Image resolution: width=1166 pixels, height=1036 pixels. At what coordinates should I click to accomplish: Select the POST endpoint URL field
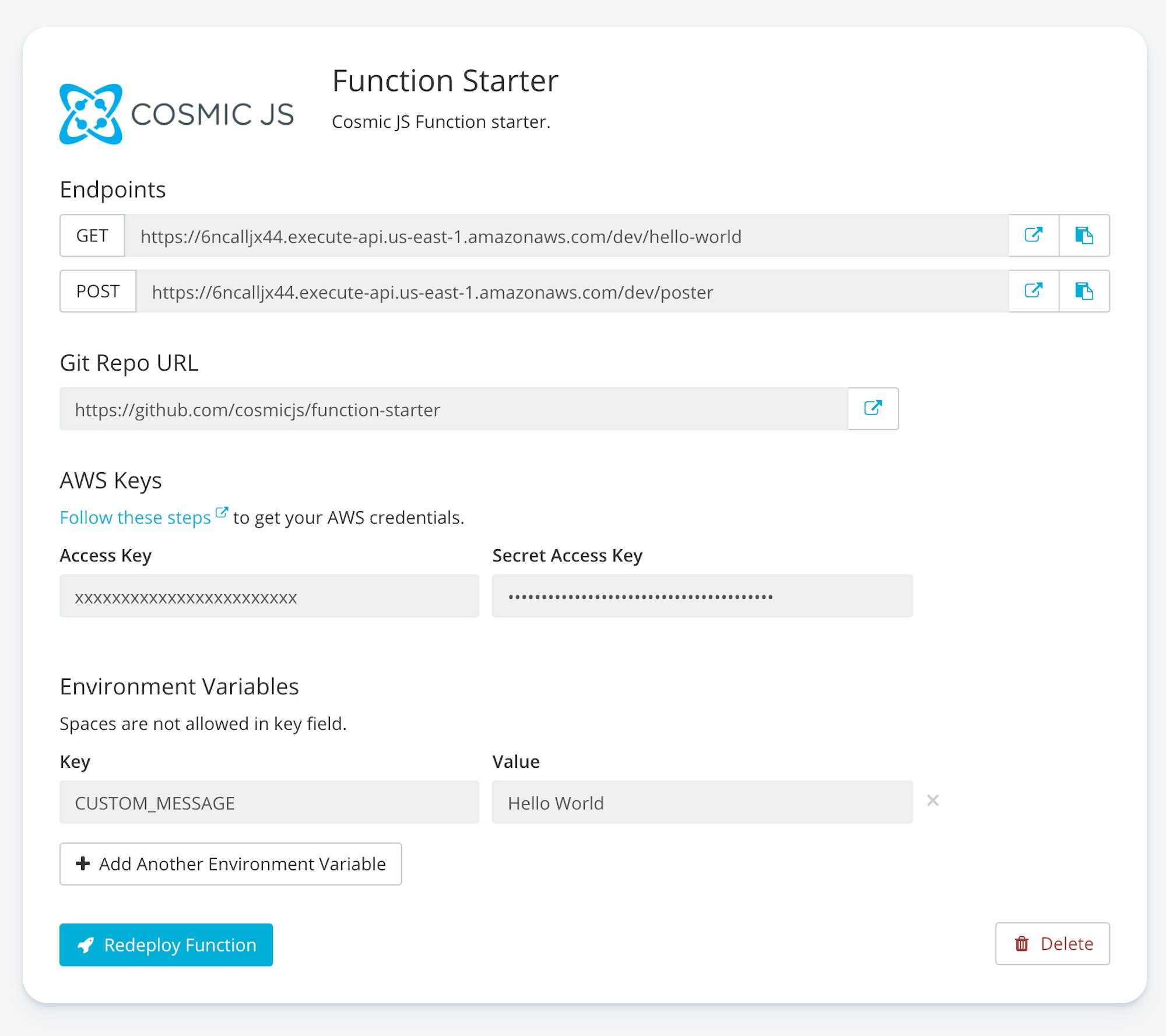[x=571, y=292]
